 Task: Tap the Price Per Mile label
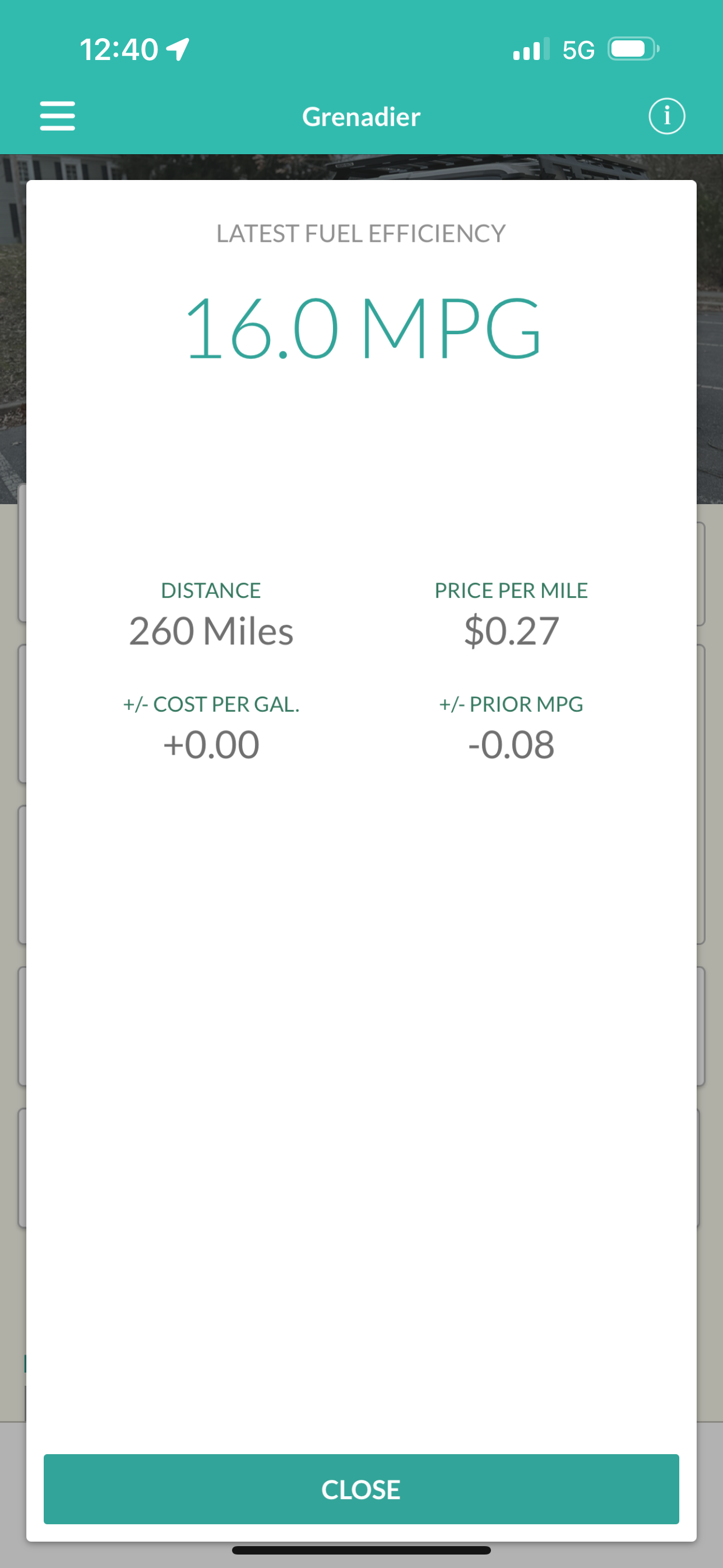point(511,591)
